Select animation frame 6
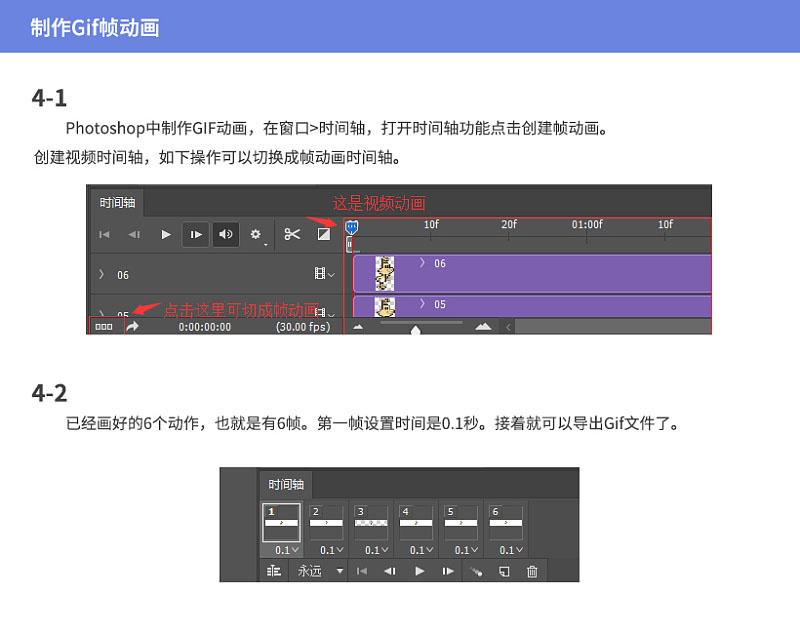Screen dimensions: 800x622 click(x=506, y=523)
